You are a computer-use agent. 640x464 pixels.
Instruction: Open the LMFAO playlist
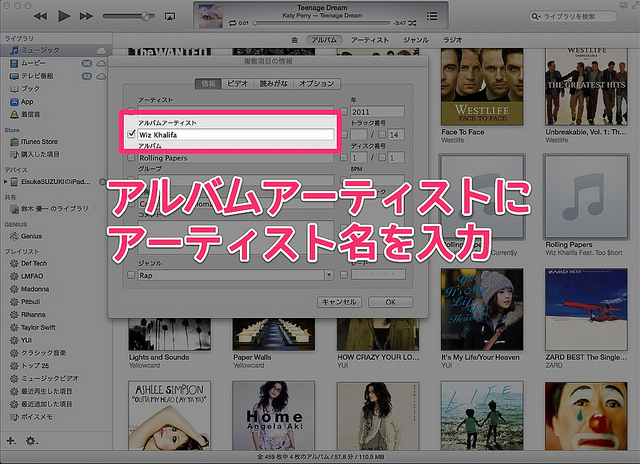[x=32, y=276]
